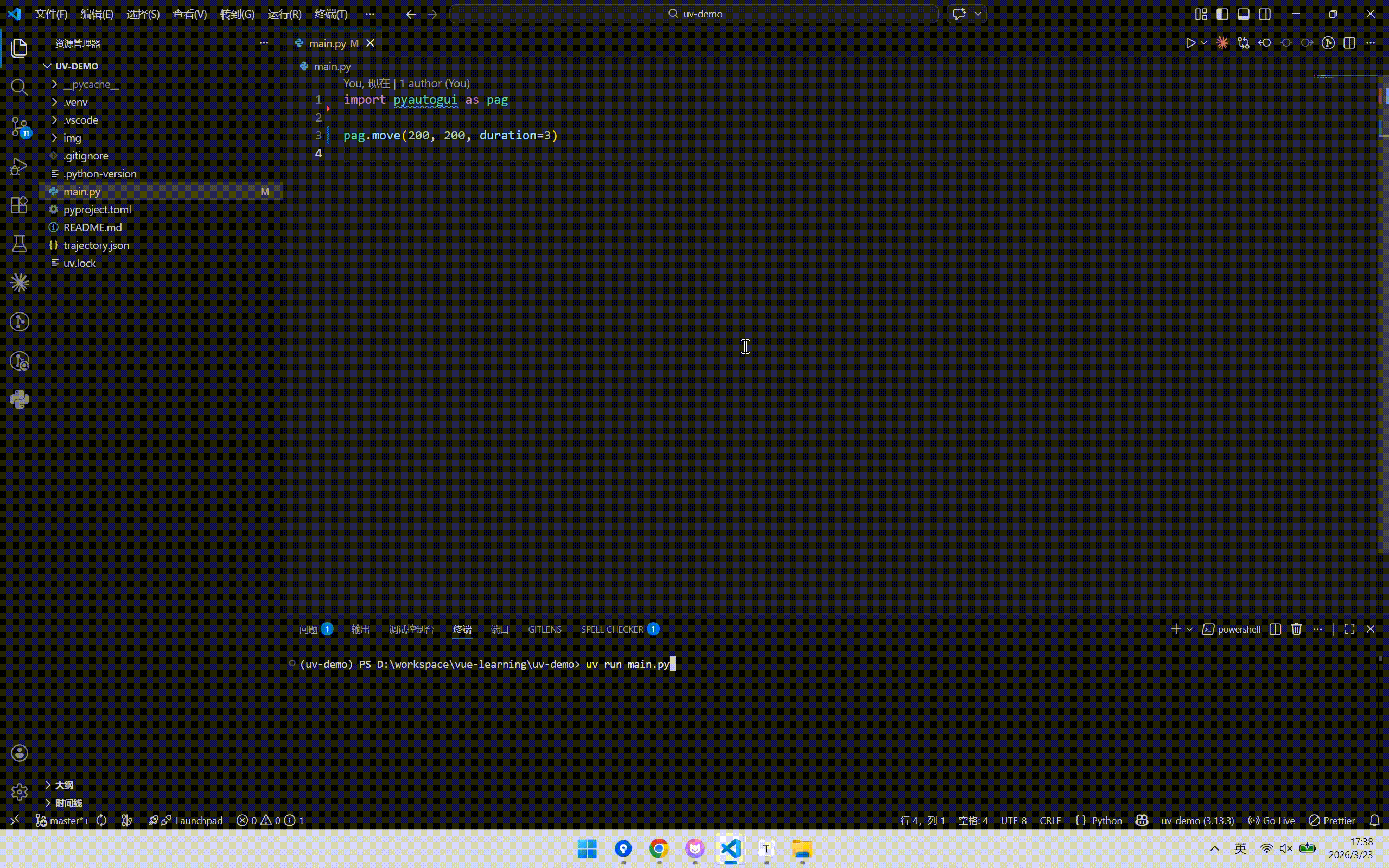The width and height of the screenshot is (1389, 868).
Task: Toggle primary side bar visibility
Action: point(1222,14)
